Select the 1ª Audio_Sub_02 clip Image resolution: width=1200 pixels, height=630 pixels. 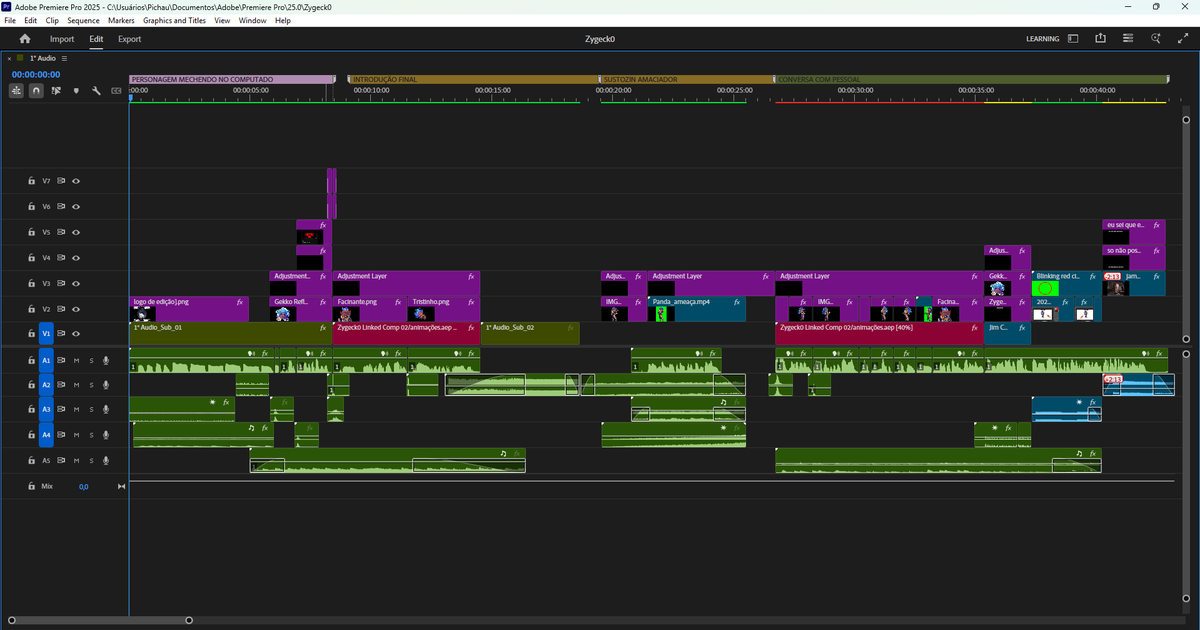pyautogui.click(x=530, y=334)
